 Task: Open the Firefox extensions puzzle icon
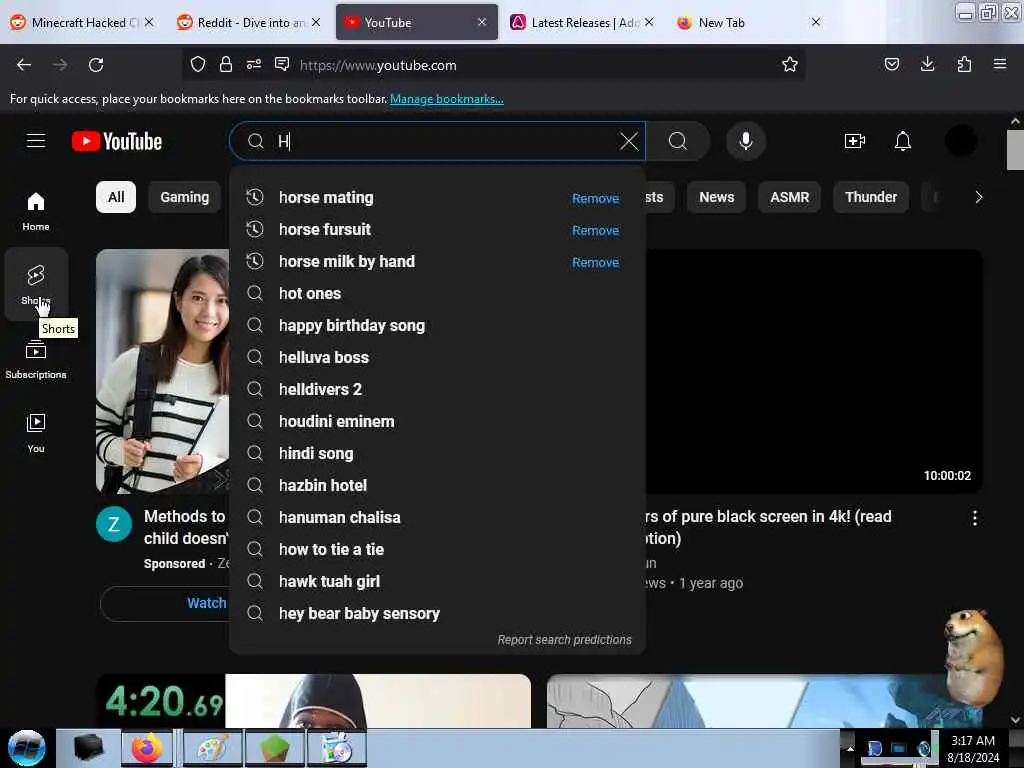[x=964, y=64]
